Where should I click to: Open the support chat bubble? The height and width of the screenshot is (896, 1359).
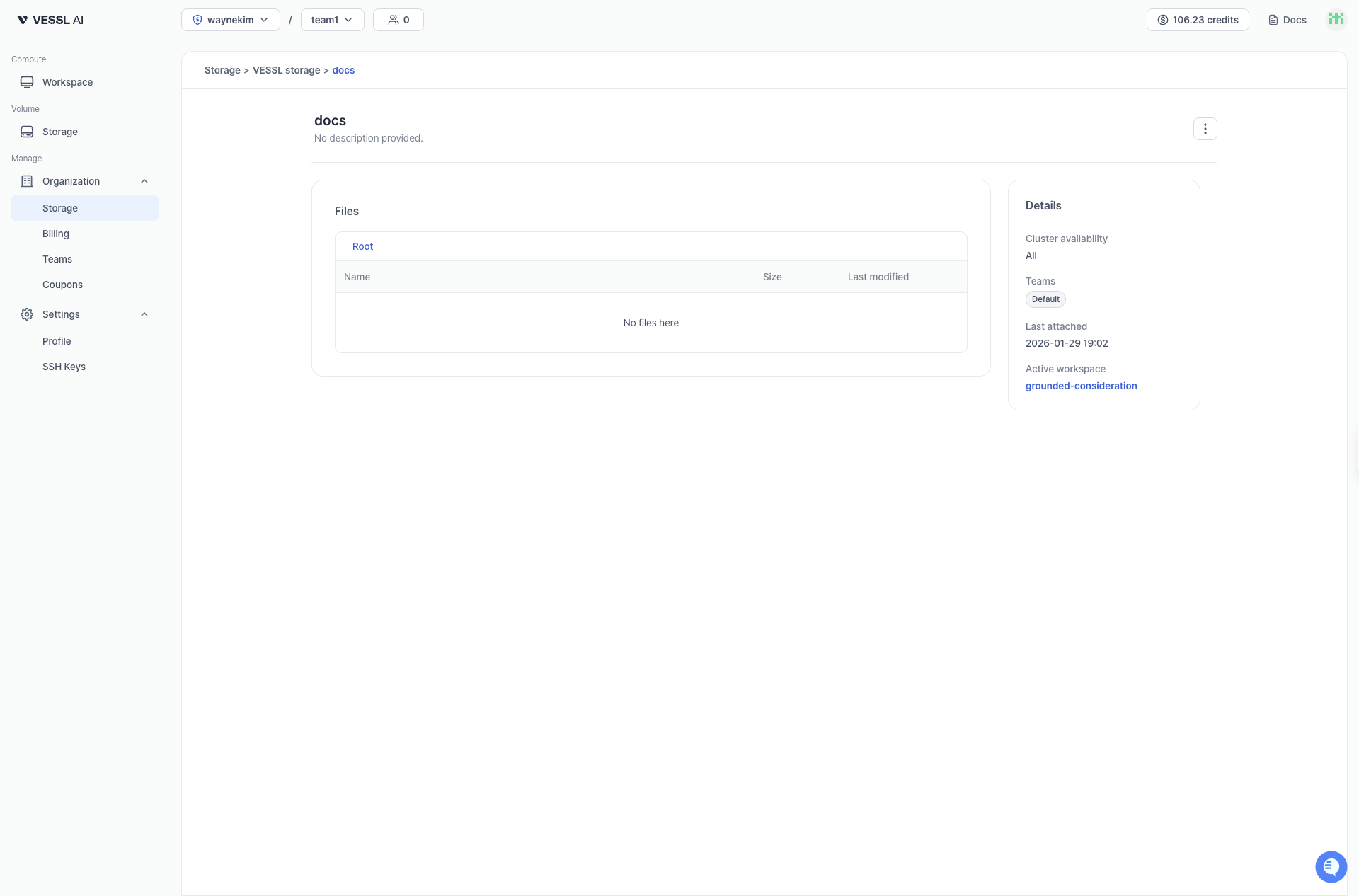pos(1331,866)
